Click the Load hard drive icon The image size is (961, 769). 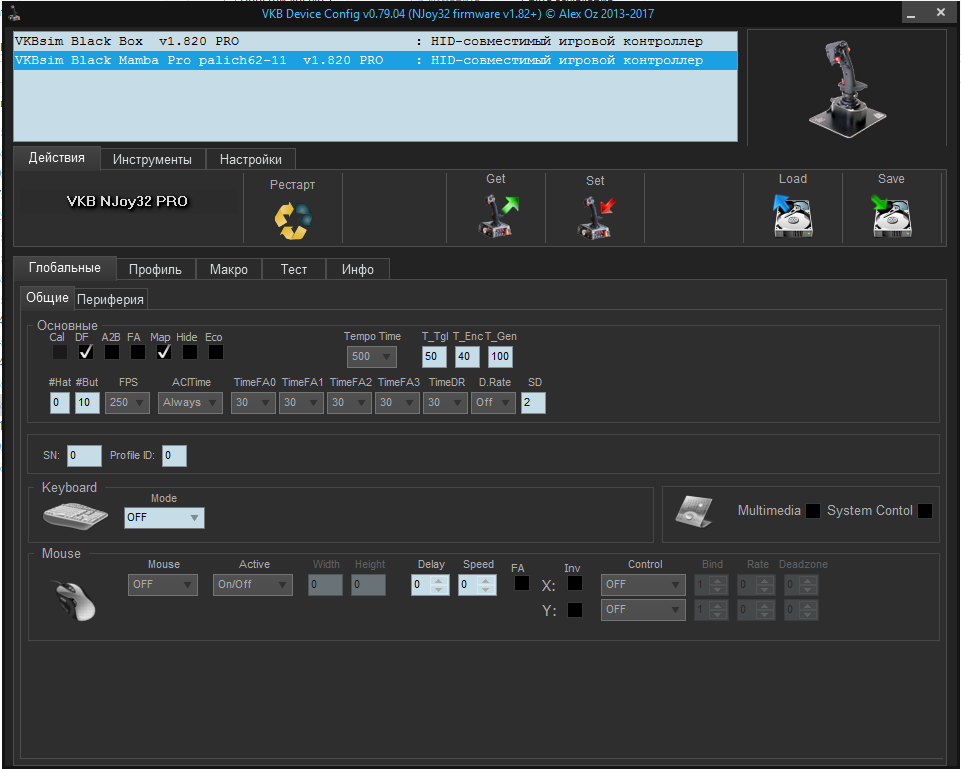tap(792, 216)
